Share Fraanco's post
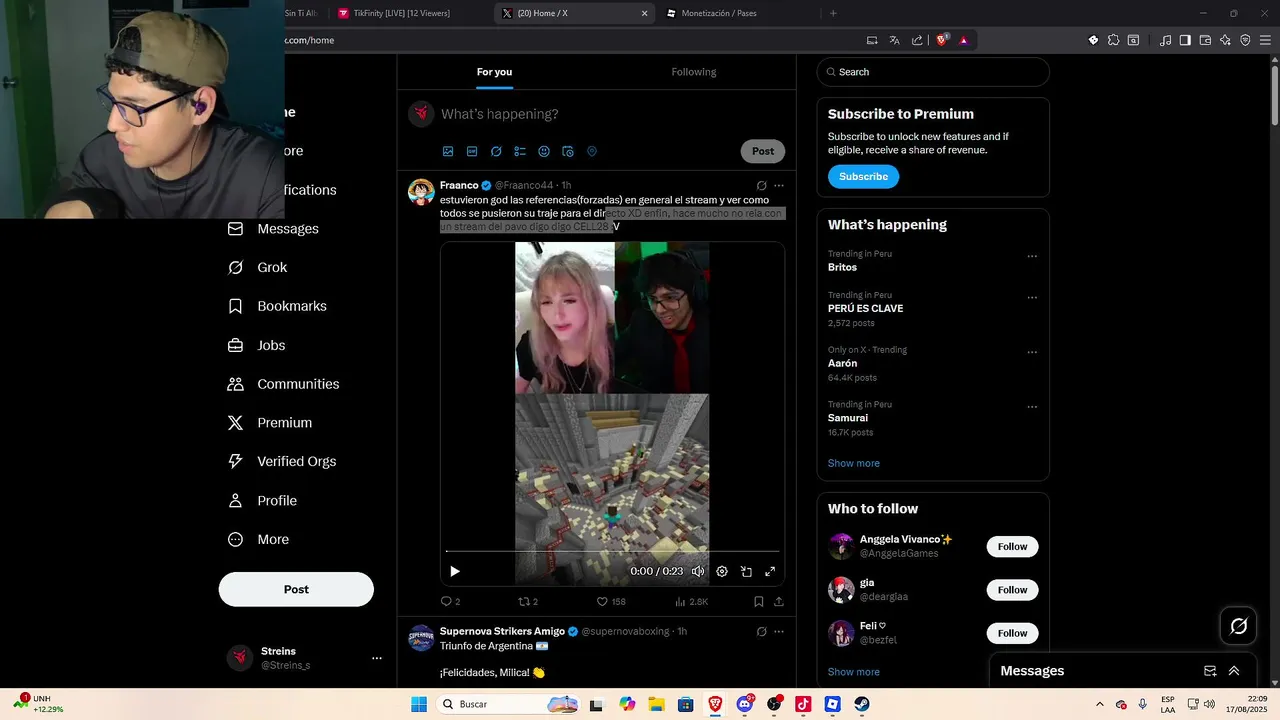 [x=779, y=602]
